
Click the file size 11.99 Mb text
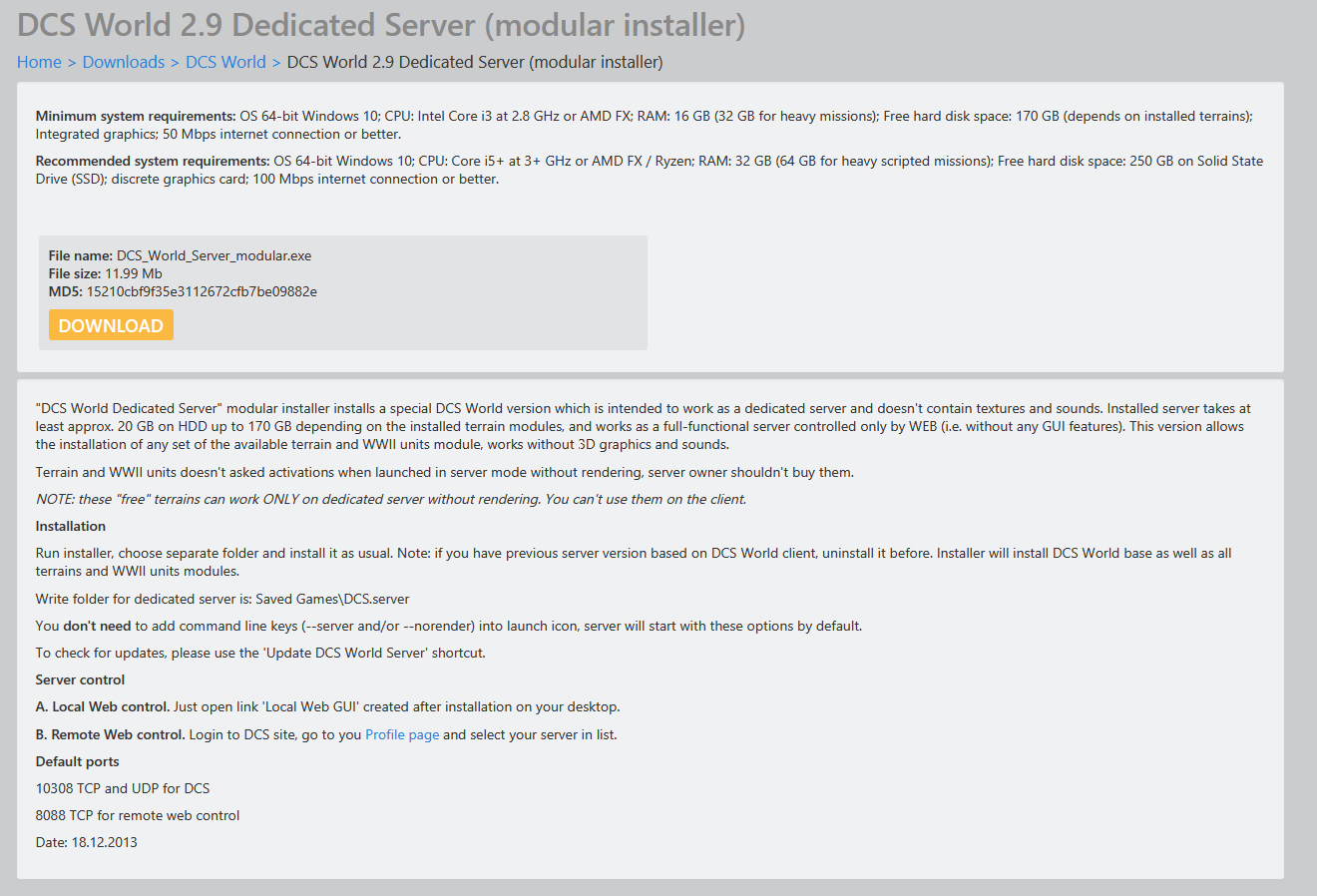pos(134,273)
